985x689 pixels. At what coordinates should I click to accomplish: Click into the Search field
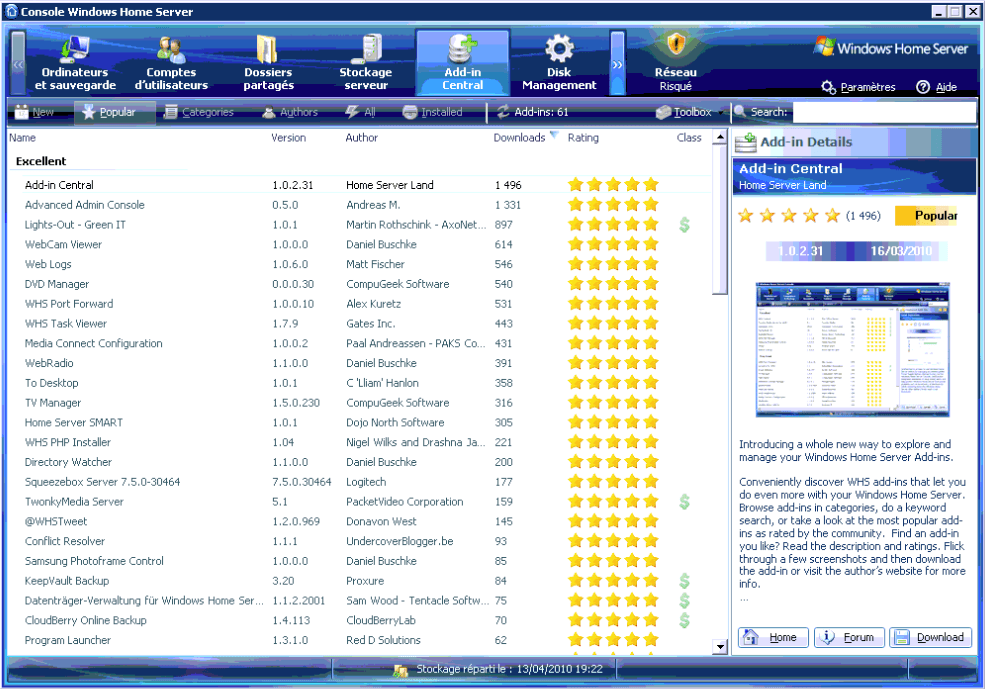coord(884,112)
